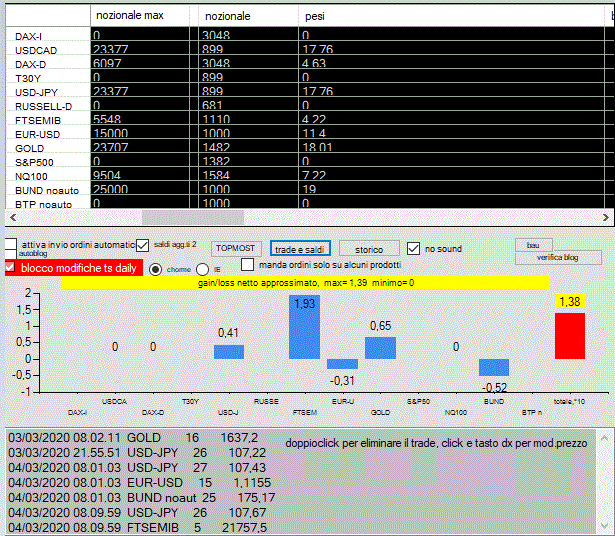Select trade 03/03/2020 08.02.11 GOLD
615x536 pixels.
[133, 438]
